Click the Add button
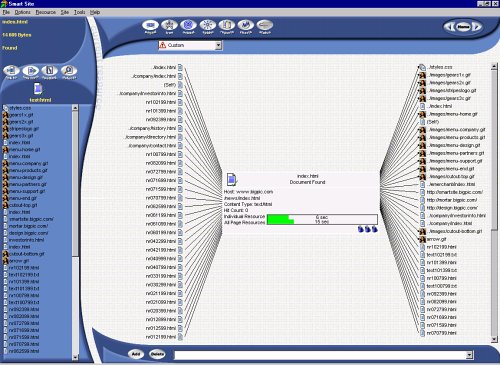Viewport: 500px width, 365px height. (x=136, y=354)
